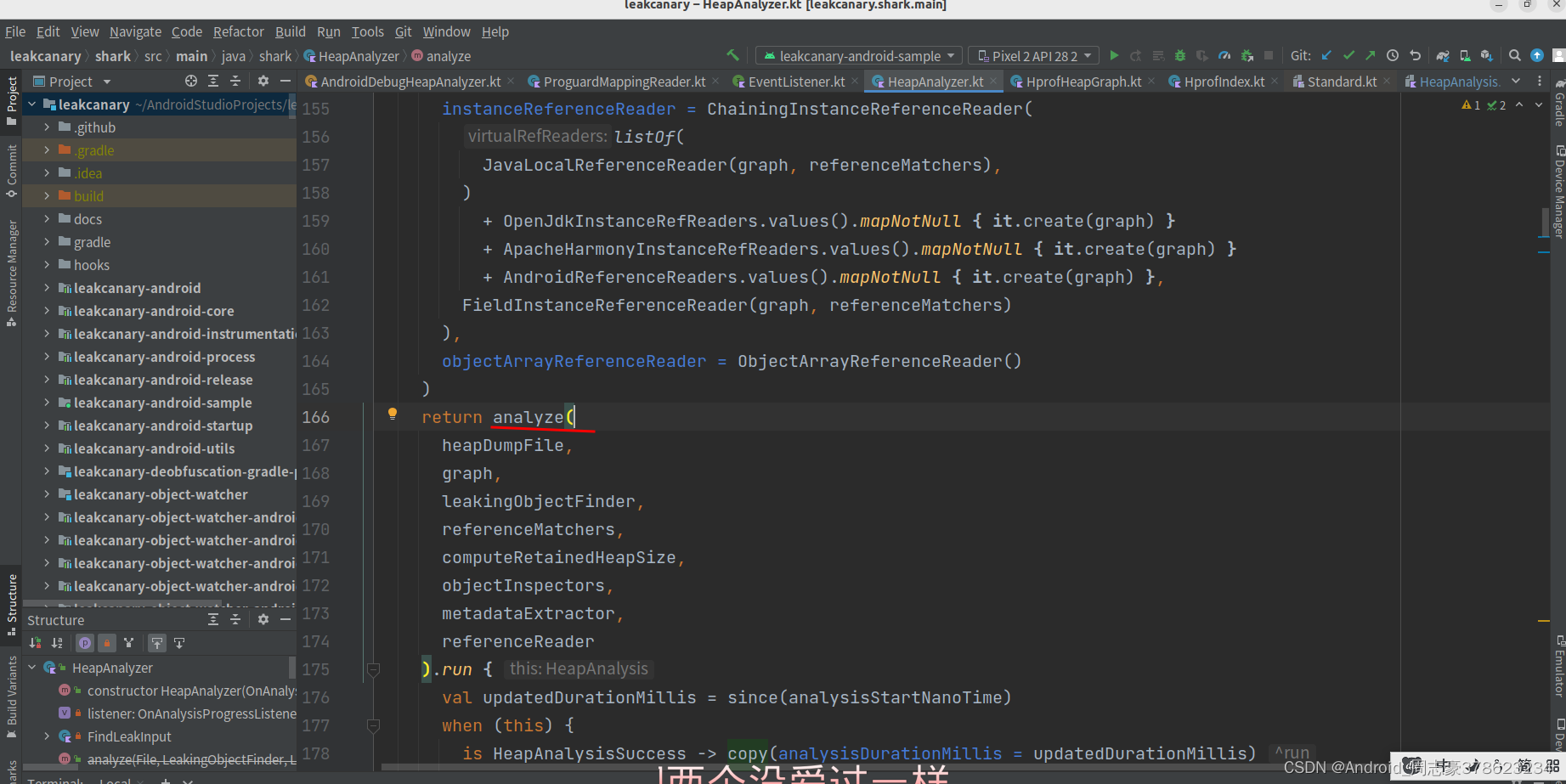Select listener property in Structure tree

[x=177, y=713]
